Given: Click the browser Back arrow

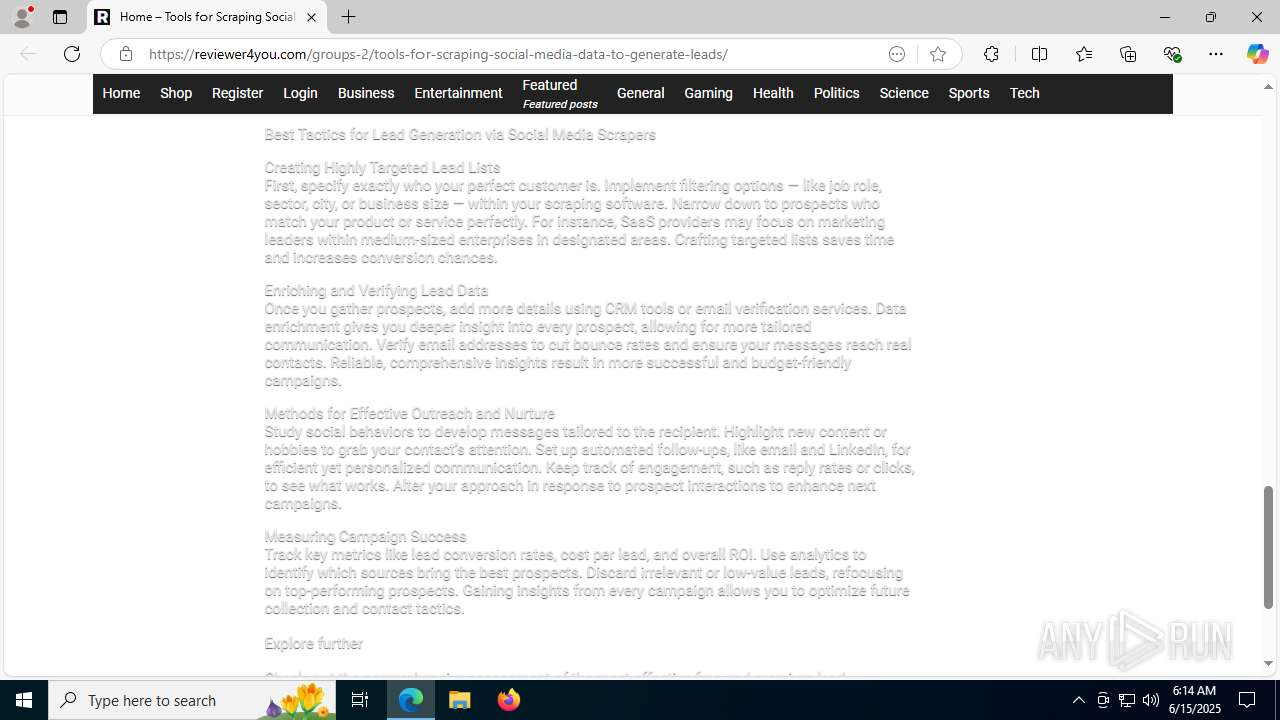Looking at the screenshot, I should point(28,54).
